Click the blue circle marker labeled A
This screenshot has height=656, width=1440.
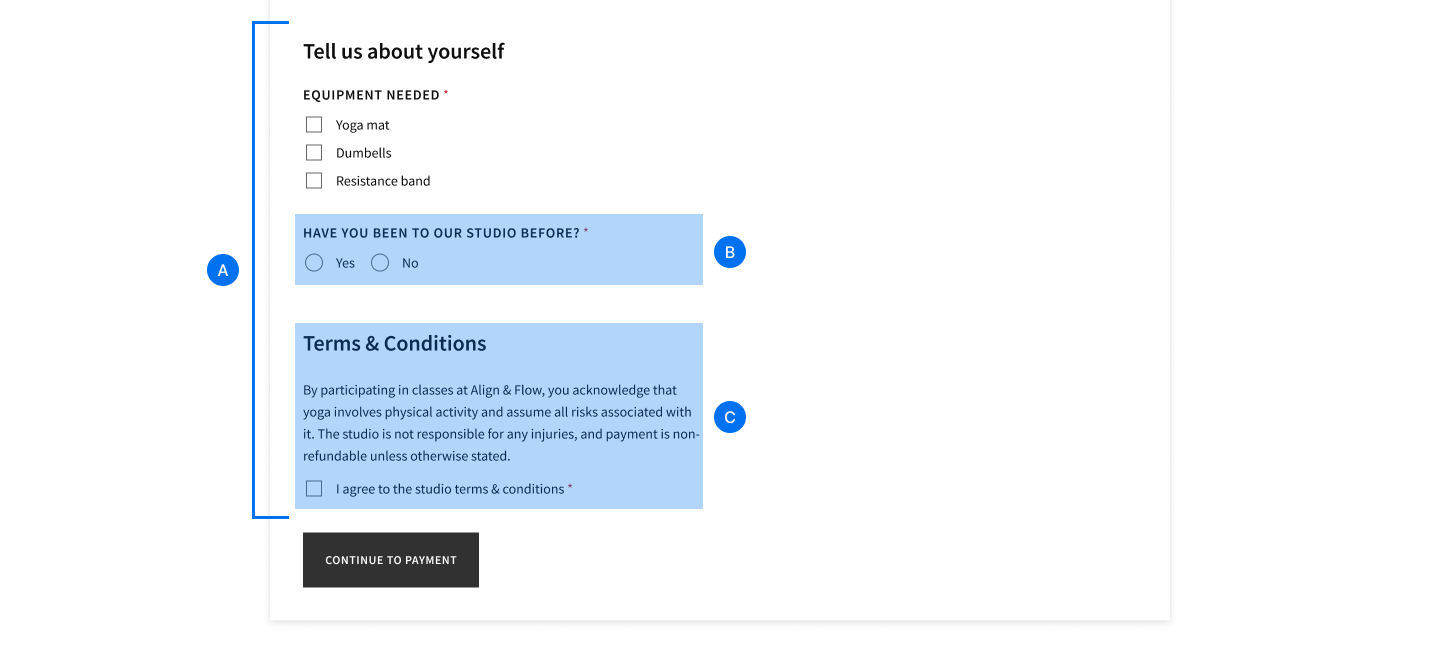223,270
